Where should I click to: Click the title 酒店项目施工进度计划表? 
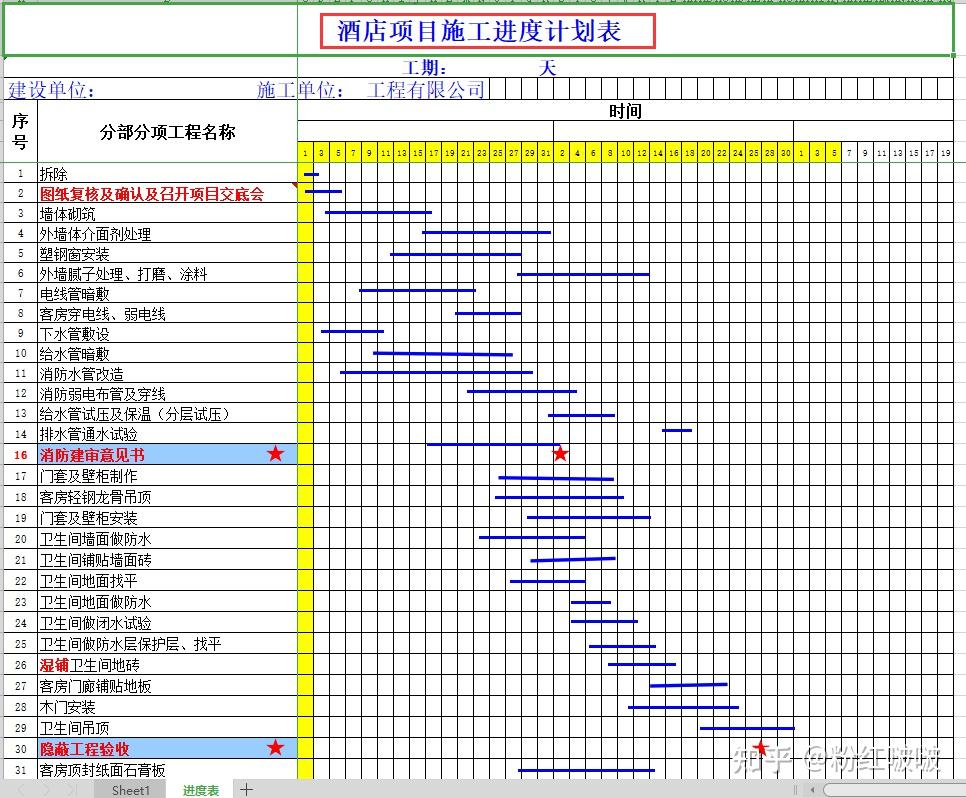(488, 31)
